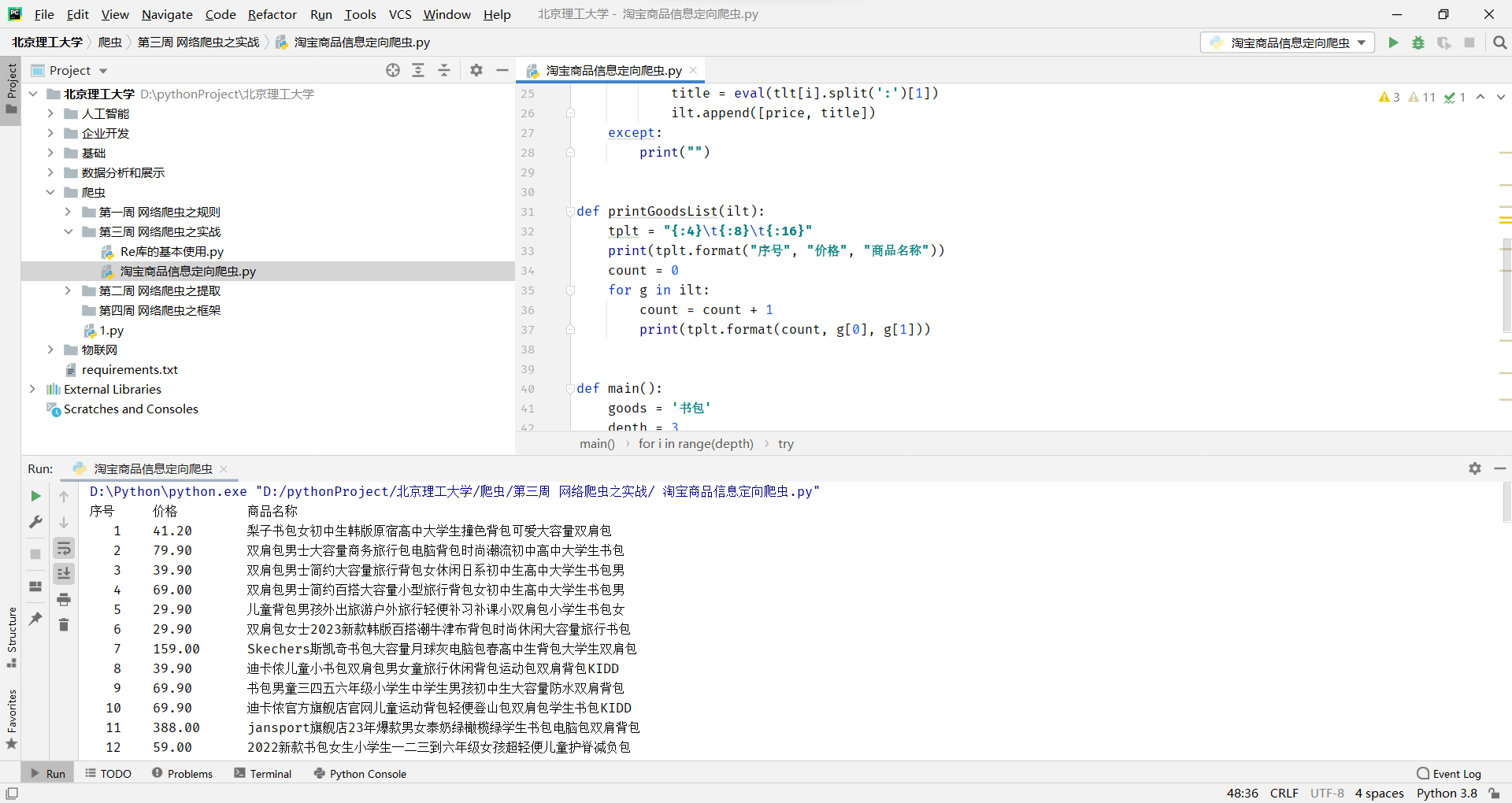The image size is (1512, 803).
Task: Open the inspections warnings widget
Action: [x=1422, y=97]
